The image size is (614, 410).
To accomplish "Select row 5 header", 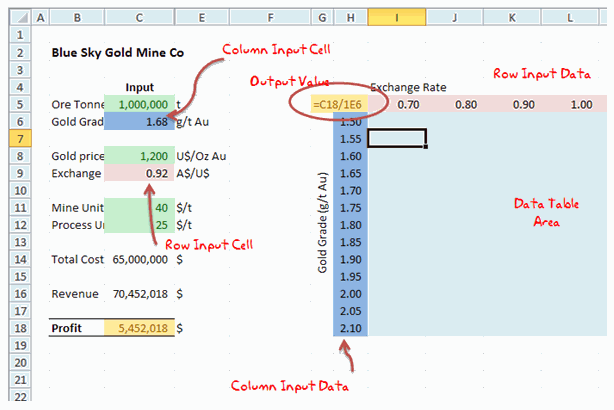I will 15,104.
